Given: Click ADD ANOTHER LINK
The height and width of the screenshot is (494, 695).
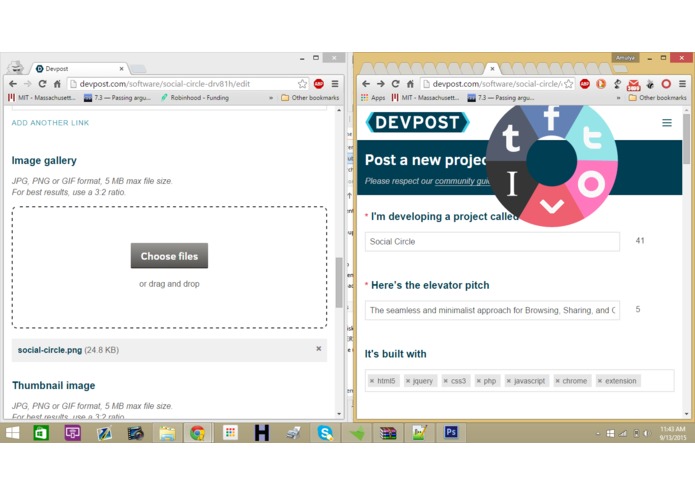Looking at the screenshot, I should 50,123.
